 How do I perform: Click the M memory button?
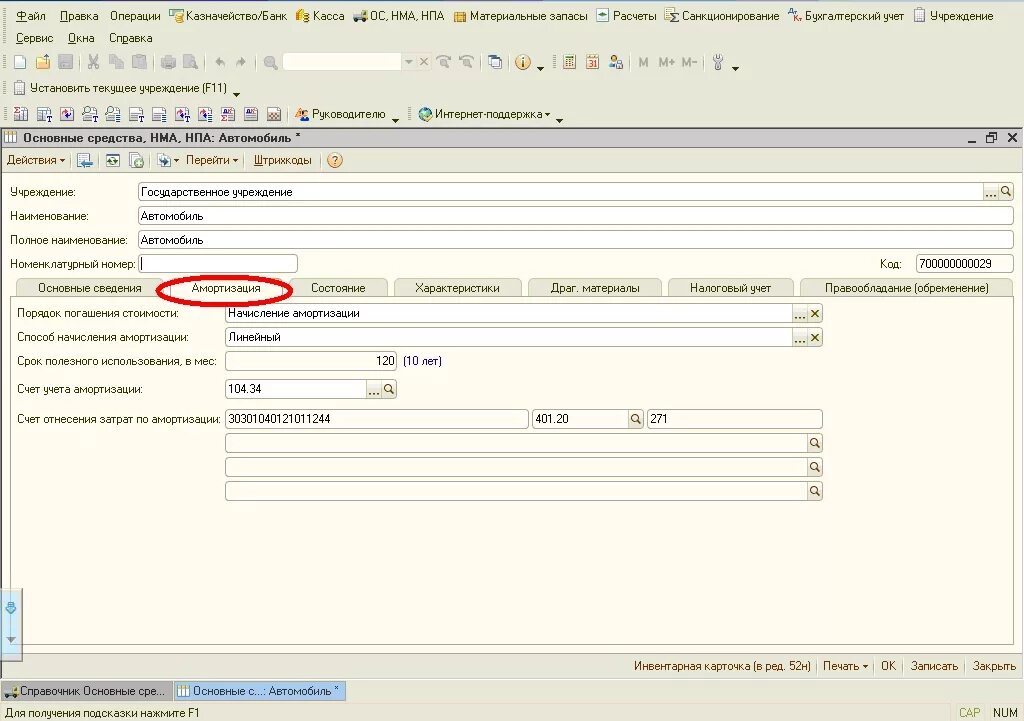[643, 62]
